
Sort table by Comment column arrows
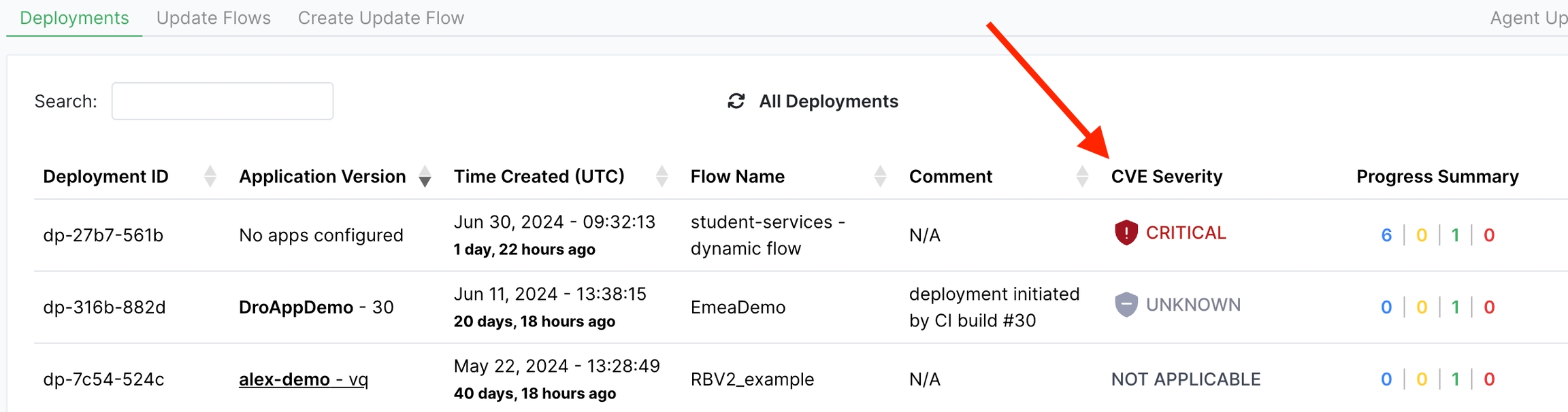1082,176
